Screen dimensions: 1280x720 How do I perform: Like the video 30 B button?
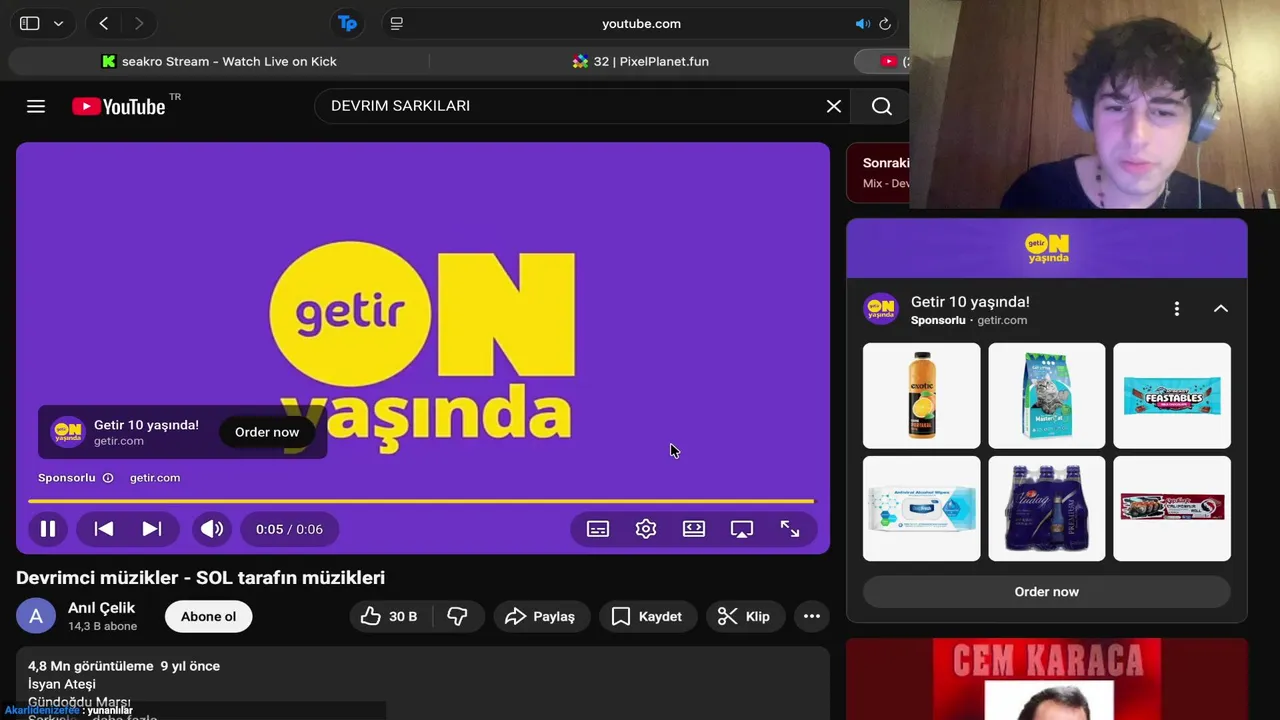(390, 616)
